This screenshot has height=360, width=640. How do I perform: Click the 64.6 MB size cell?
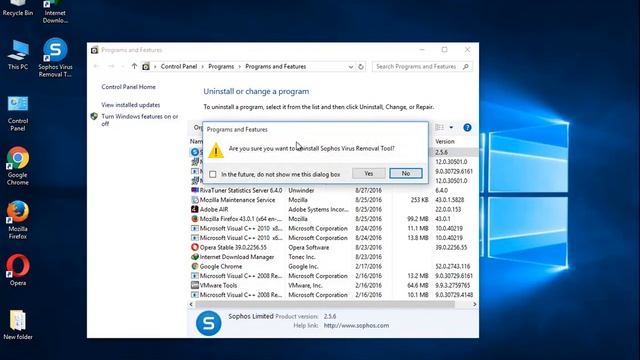(x=418, y=285)
